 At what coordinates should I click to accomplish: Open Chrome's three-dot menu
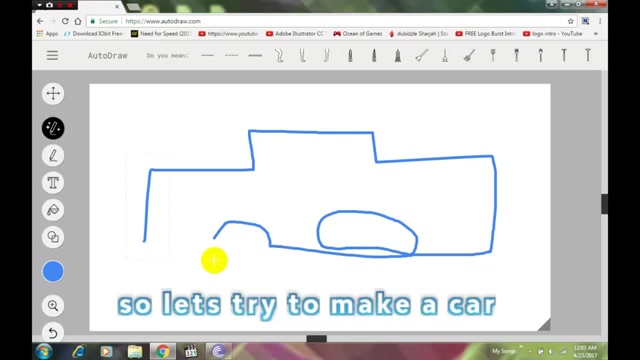point(600,21)
